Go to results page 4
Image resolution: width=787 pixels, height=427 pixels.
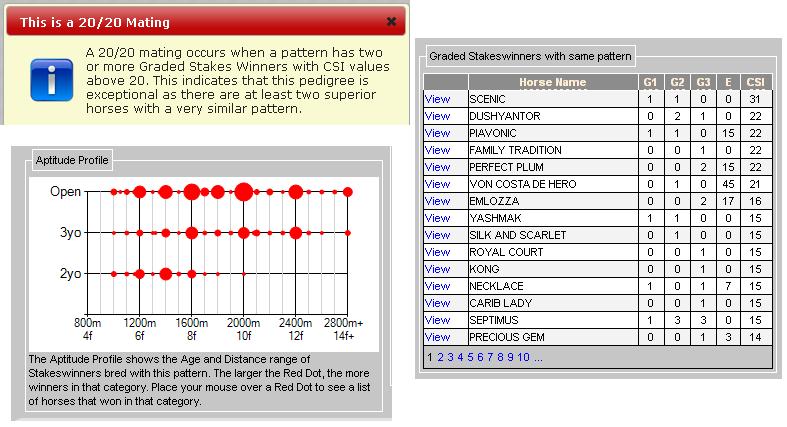point(460,357)
